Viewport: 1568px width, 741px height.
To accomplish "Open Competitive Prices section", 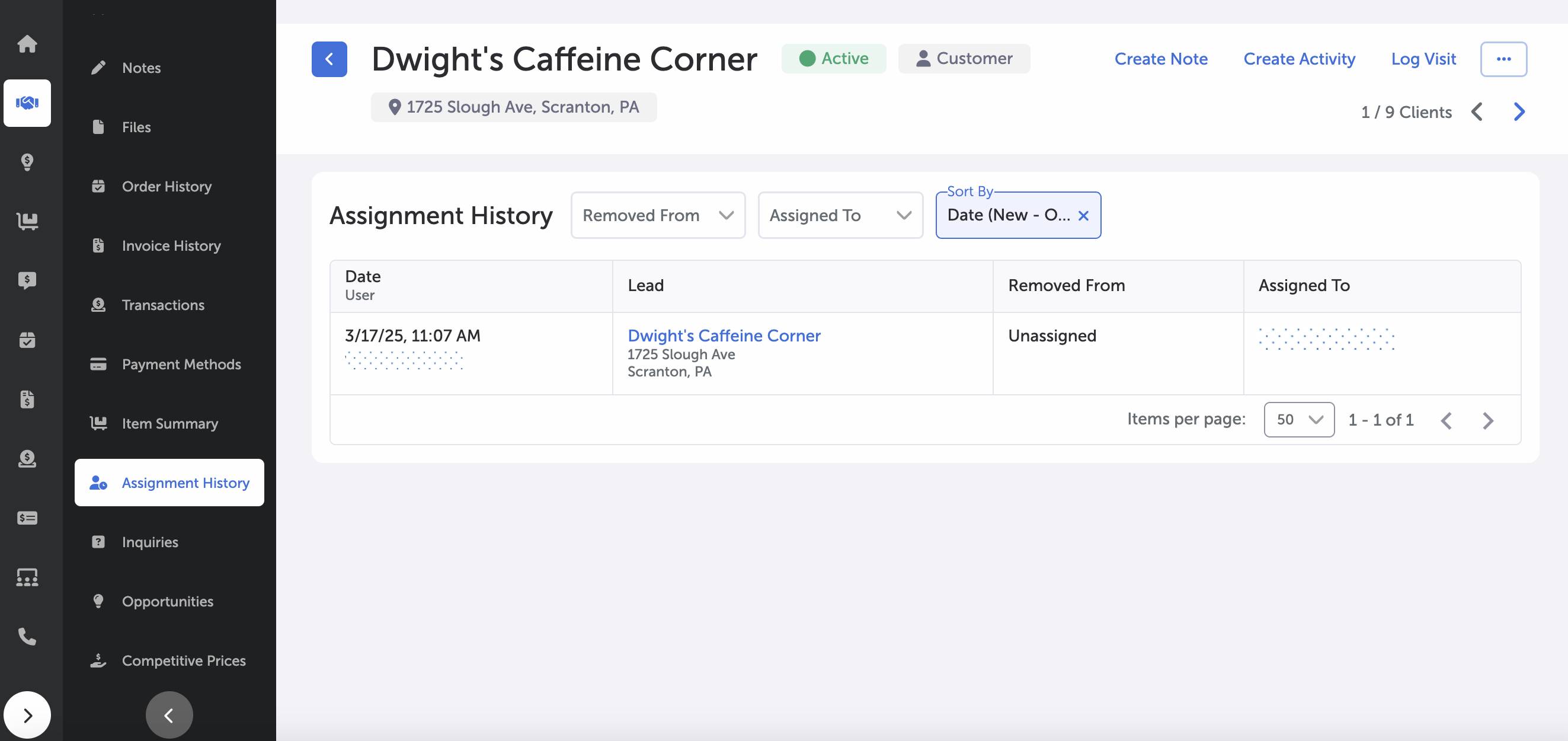I will click(183, 660).
